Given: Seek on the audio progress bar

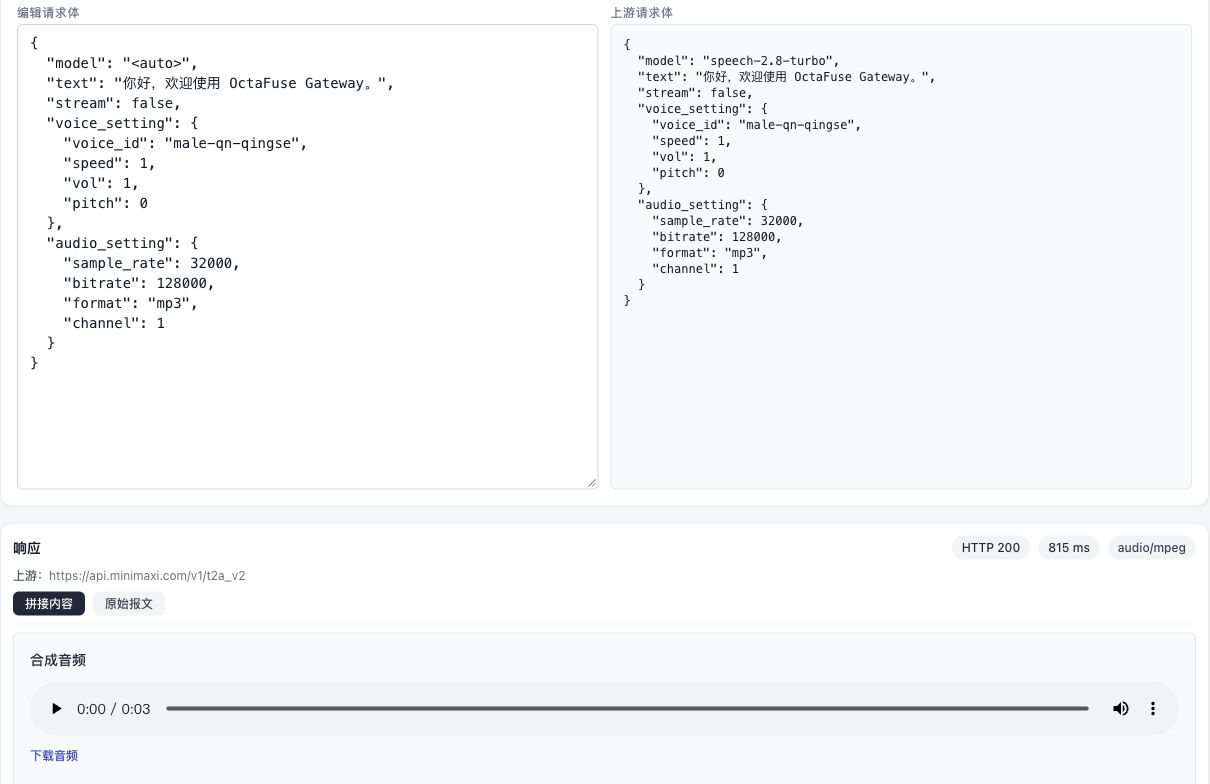Looking at the screenshot, I should click(627, 709).
